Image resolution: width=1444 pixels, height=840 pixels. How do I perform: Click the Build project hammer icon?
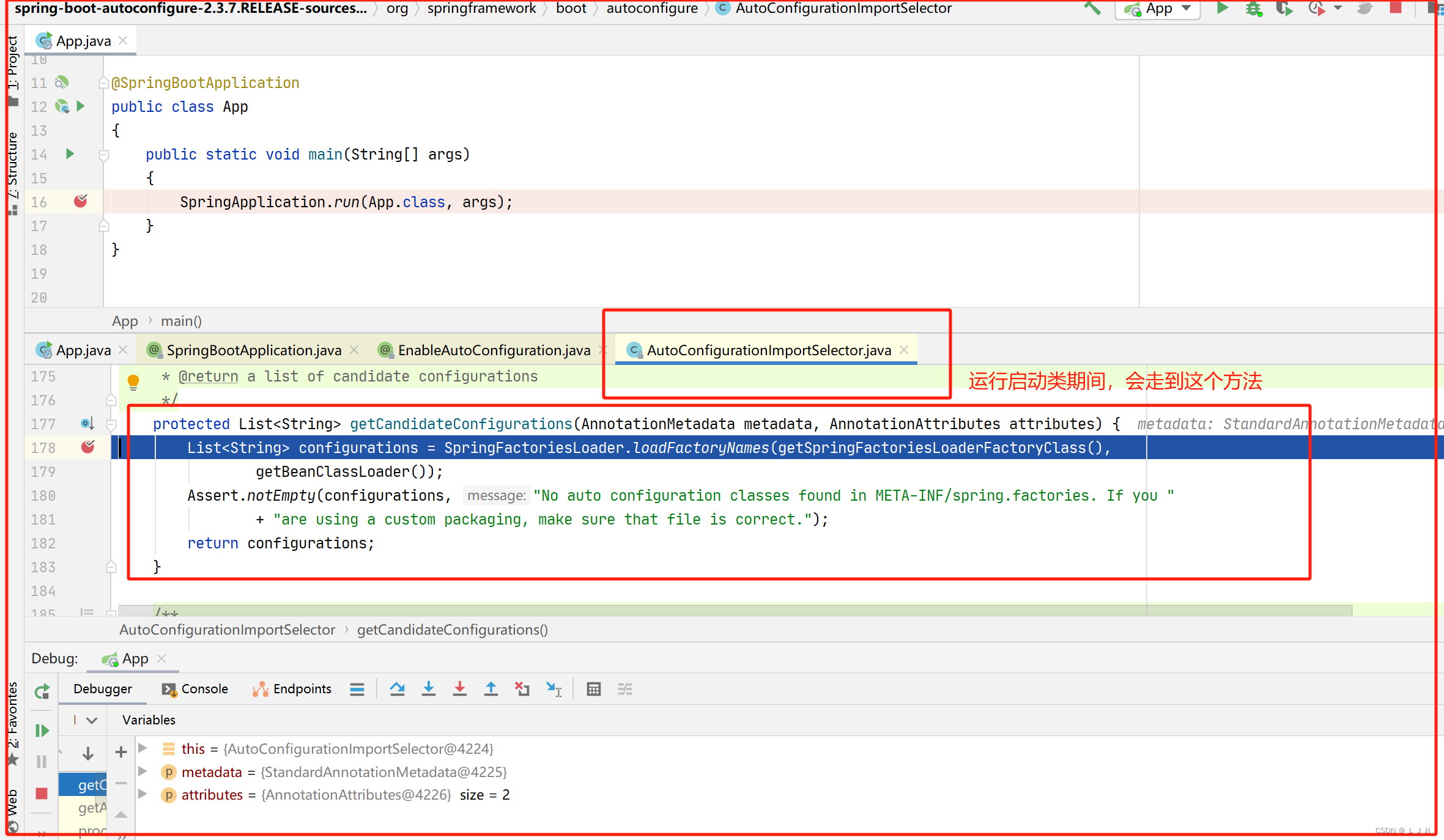point(1092,9)
